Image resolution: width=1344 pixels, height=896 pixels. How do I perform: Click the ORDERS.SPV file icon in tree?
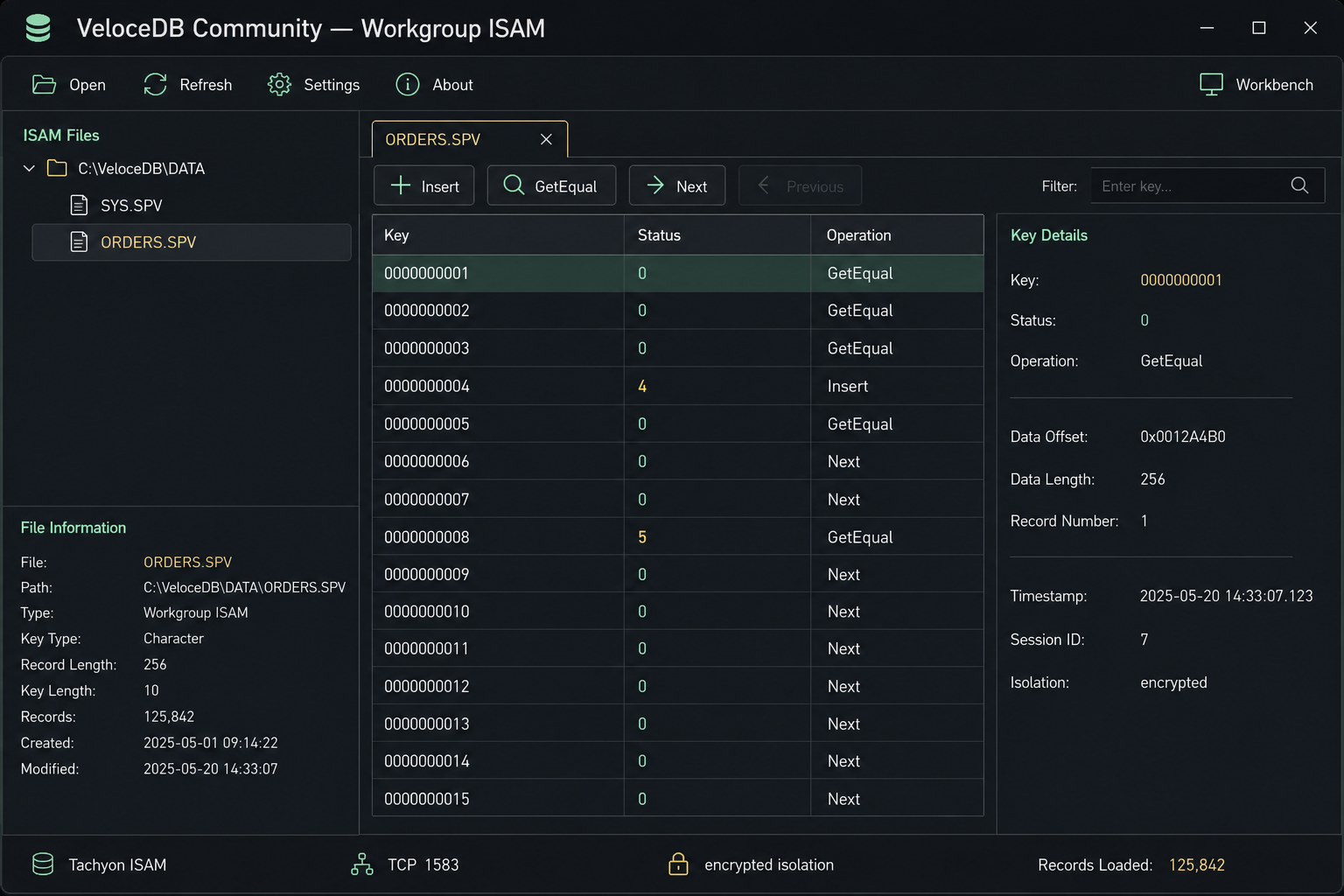tap(79, 241)
